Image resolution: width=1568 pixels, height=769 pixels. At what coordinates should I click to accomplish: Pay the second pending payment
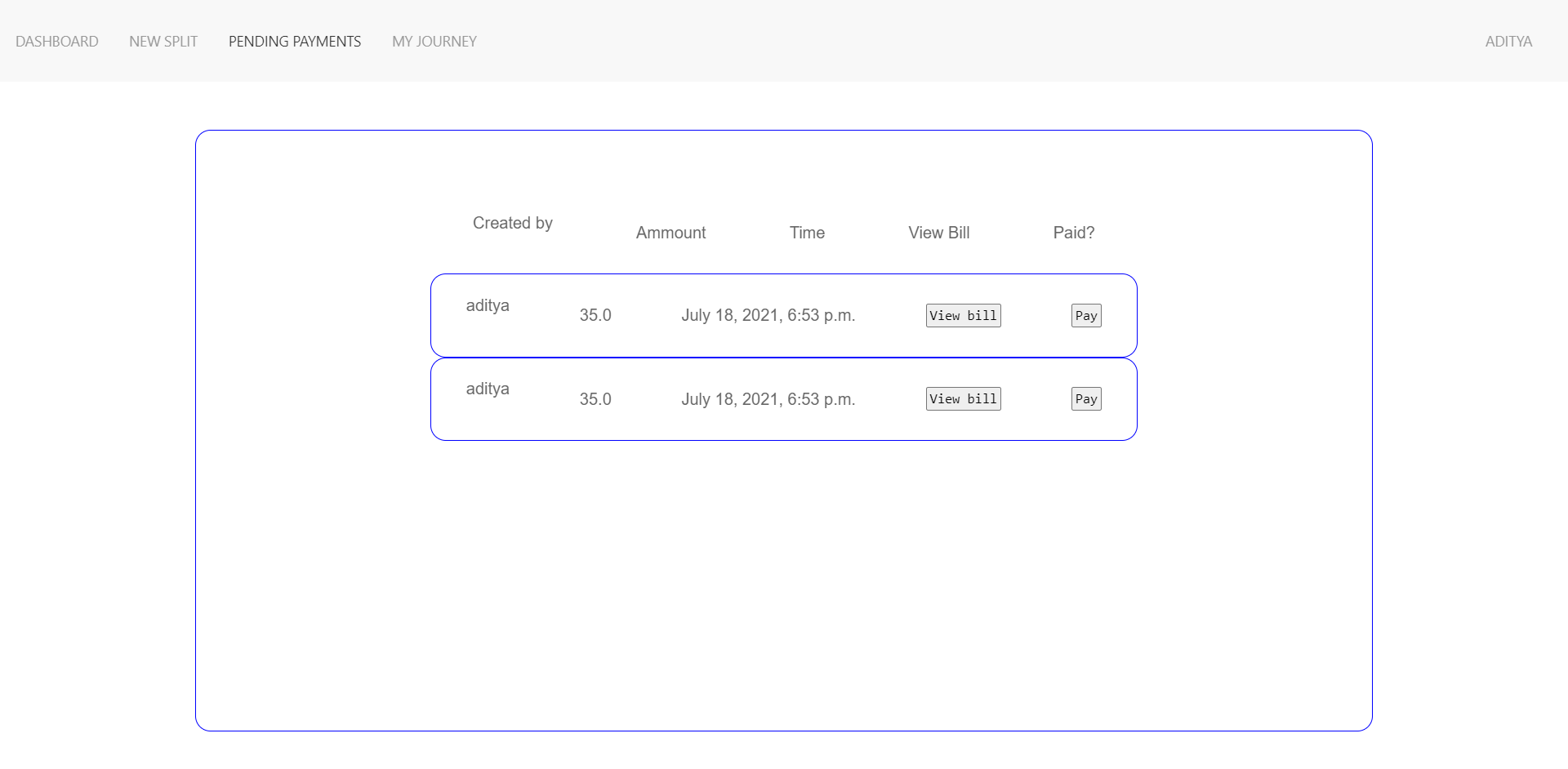1085,398
